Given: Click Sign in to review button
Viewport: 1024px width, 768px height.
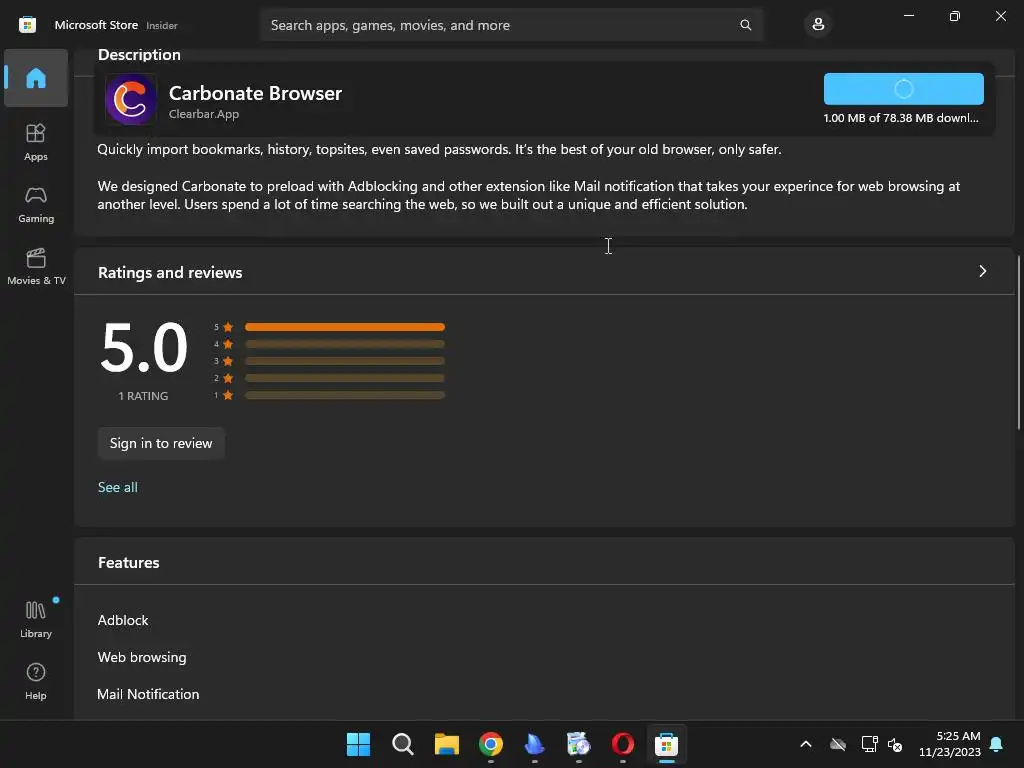Looking at the screenshot, I should 161,443.
